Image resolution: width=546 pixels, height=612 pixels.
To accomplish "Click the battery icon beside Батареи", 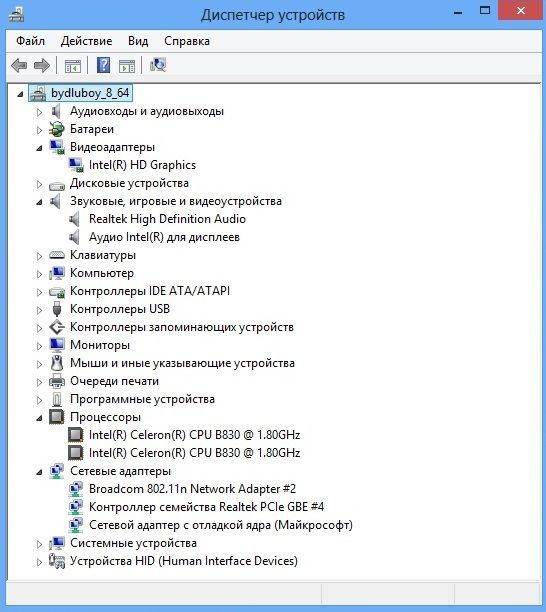I will 57,130.
